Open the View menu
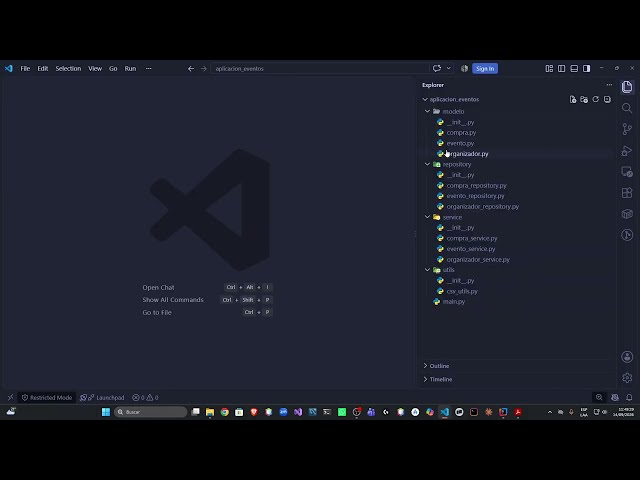Screen dimensions: 640x480 click(95, 69)
